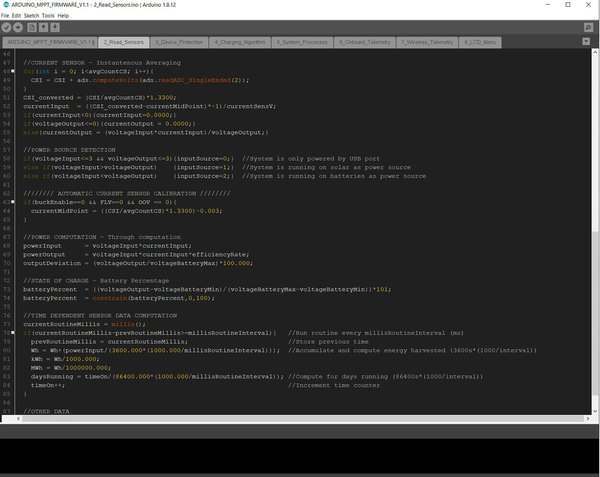Place cursor on the 'currentInput =' line 52
This screenshot has height=477, width=600.
(149, 106)
